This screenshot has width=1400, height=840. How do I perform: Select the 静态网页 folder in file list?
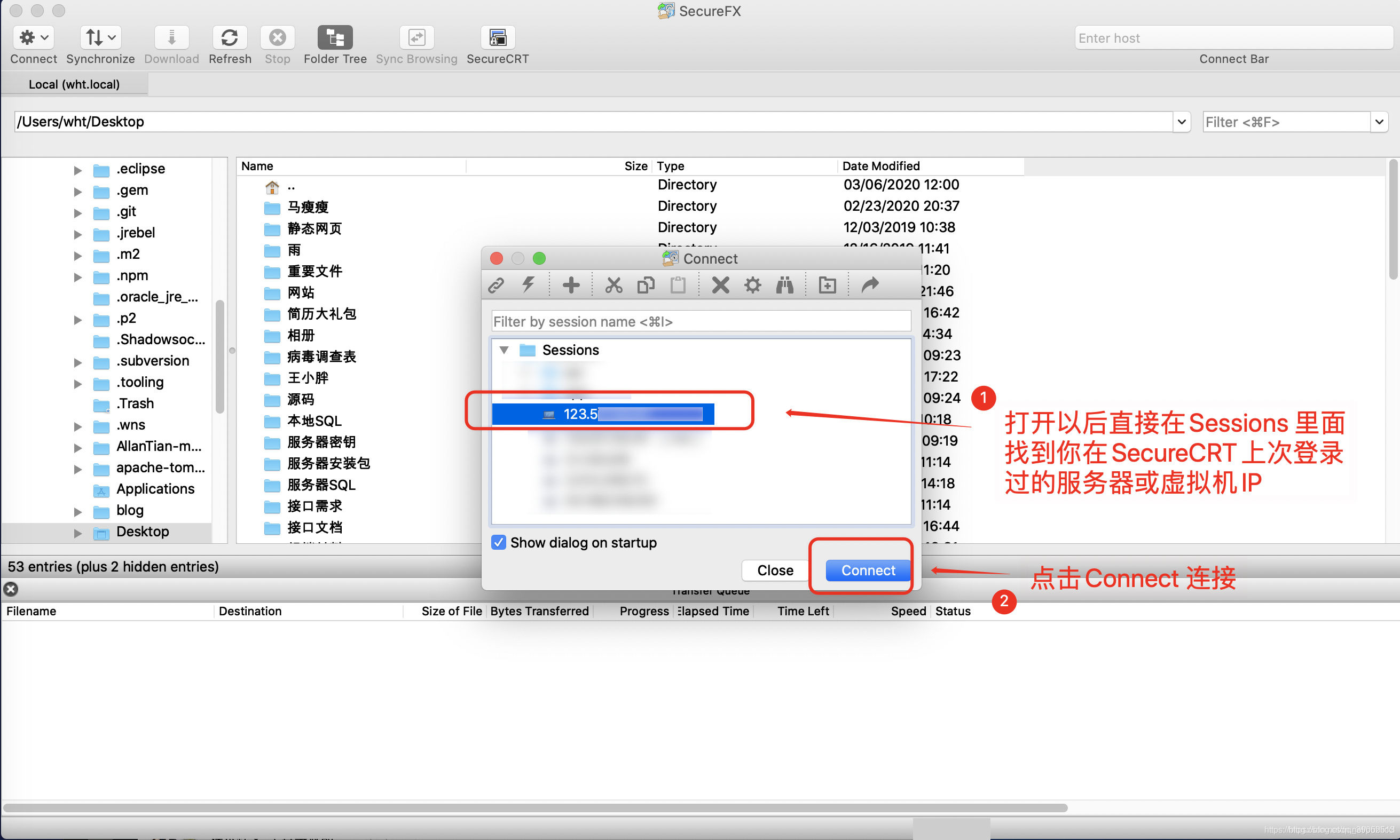tap(314, 228)
